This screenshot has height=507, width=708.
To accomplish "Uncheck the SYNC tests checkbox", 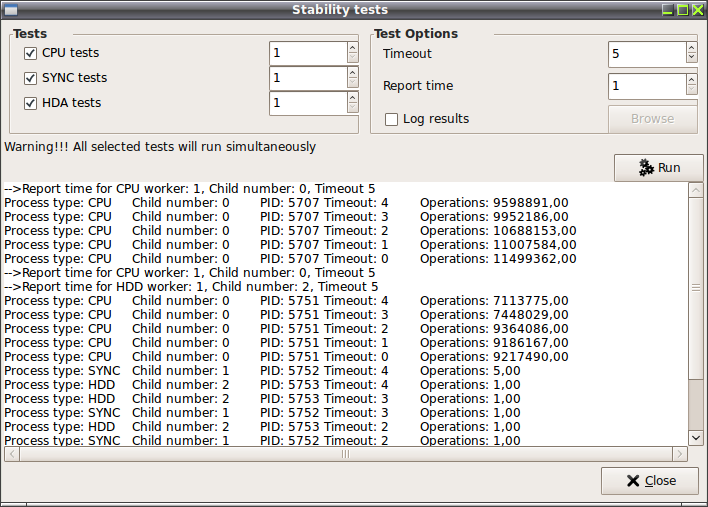I will [30, 78].
